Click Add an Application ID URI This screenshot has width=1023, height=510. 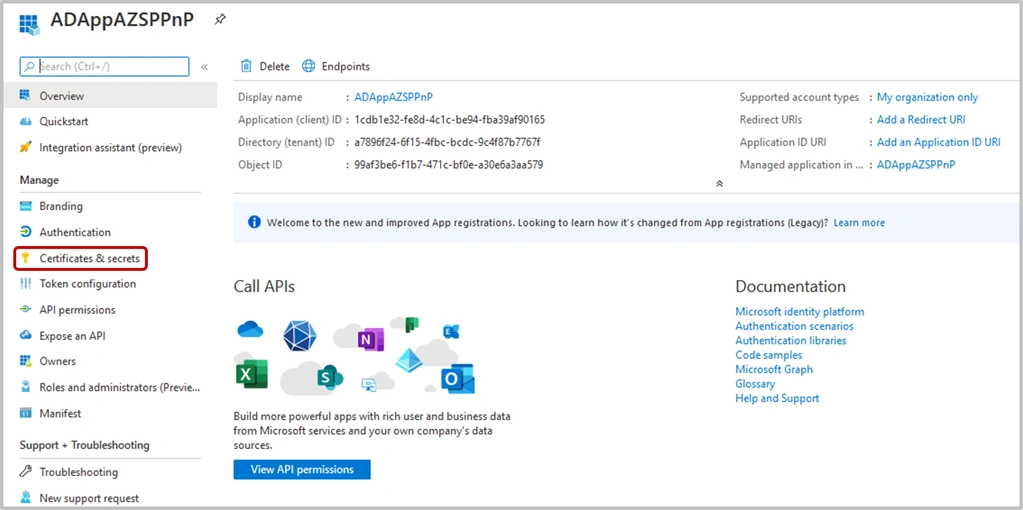click(x=938, y=142)
